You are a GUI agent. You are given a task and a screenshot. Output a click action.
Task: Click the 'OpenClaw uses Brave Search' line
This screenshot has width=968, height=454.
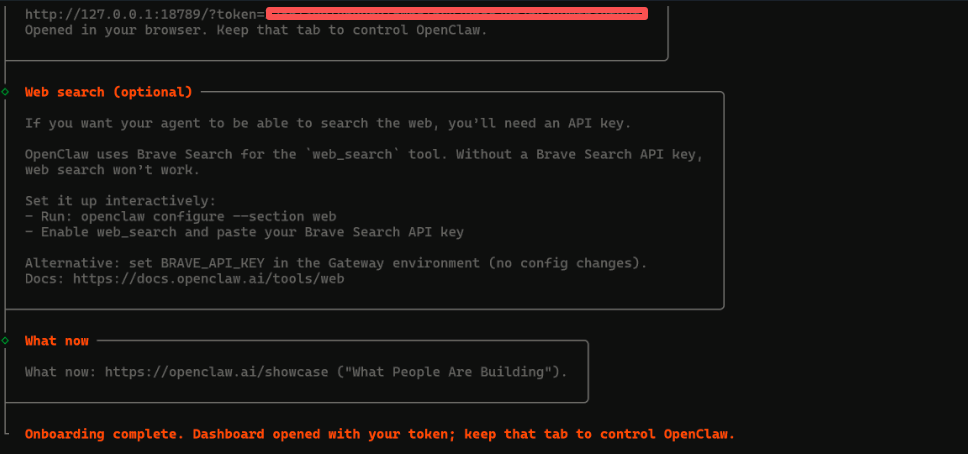click(364, 154)
